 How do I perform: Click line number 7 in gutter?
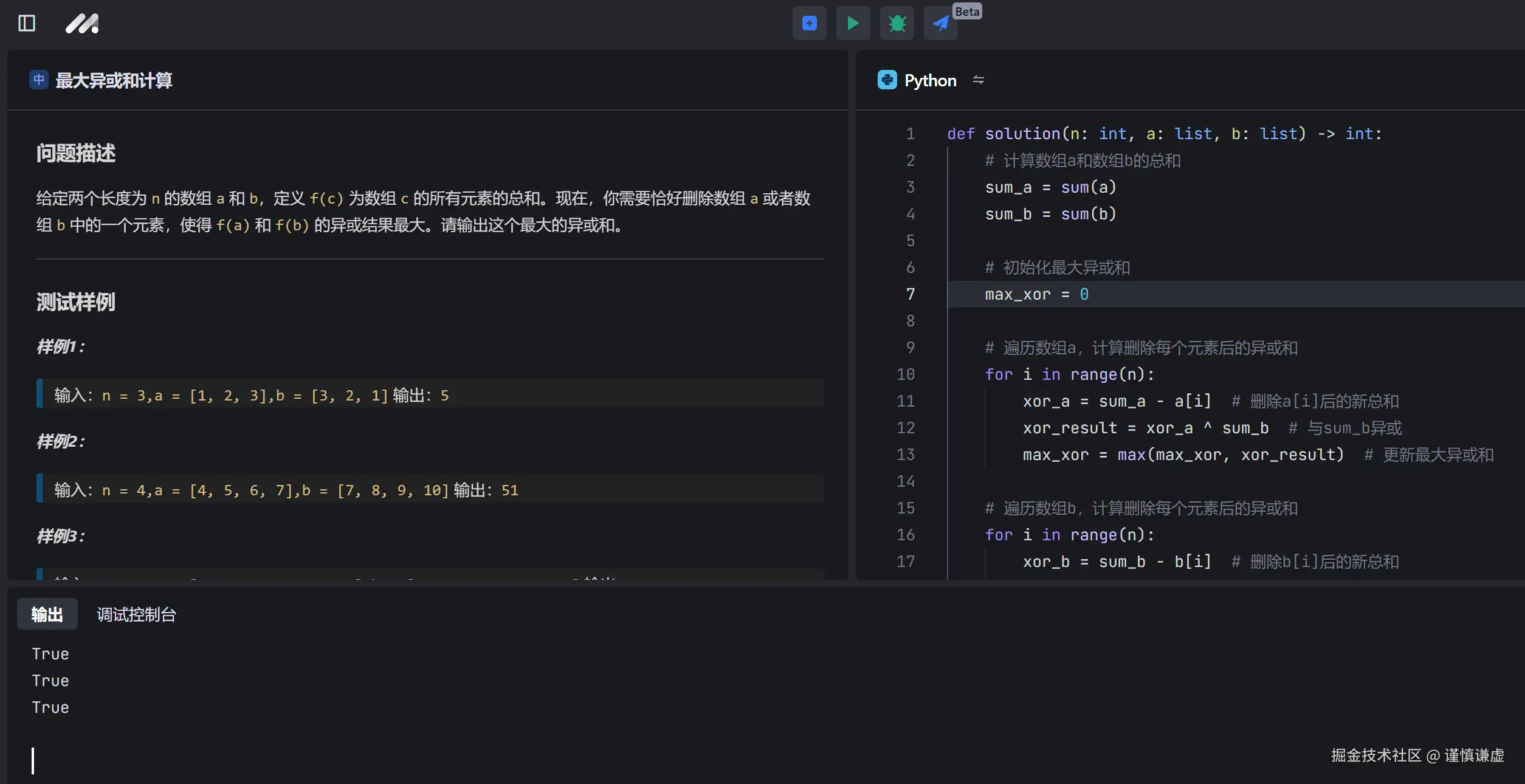910,294
